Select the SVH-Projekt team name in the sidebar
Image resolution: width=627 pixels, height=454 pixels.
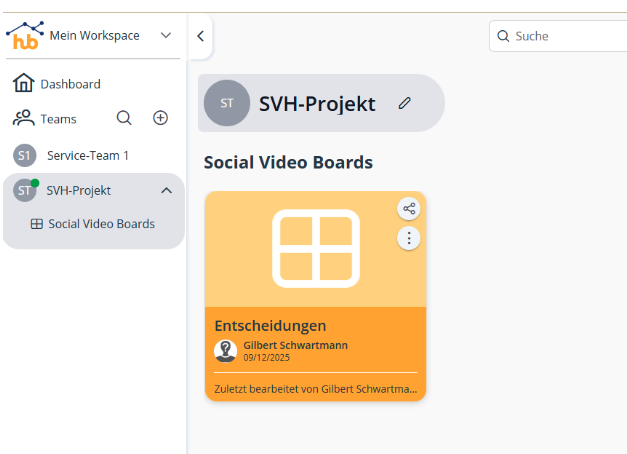point(79,191)
